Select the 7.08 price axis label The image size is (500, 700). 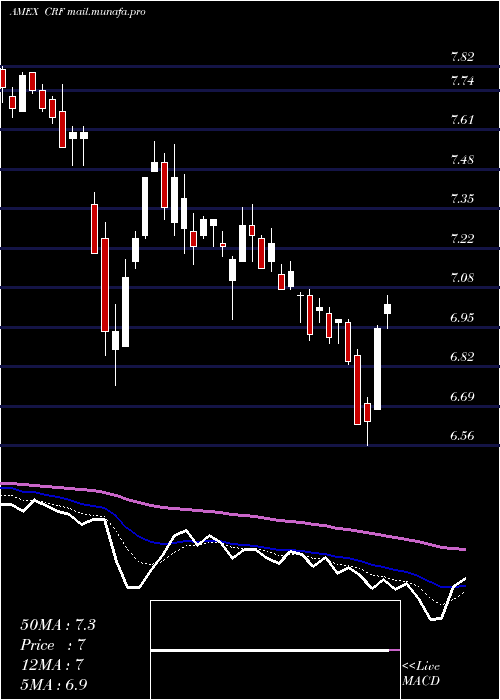pyautogui.click(x=462, y=278)
